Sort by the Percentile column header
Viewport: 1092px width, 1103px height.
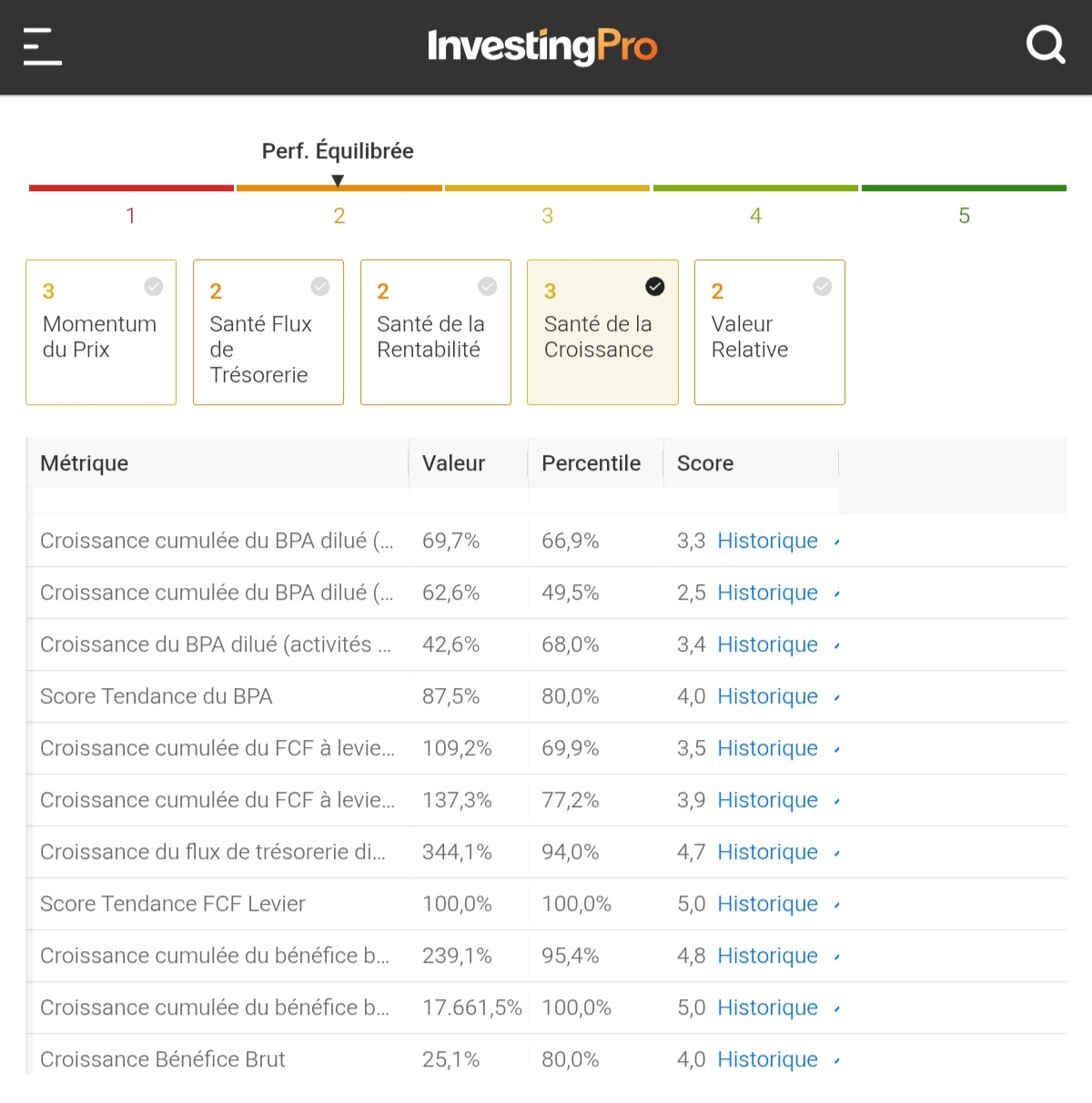click(x=591, y=463)
